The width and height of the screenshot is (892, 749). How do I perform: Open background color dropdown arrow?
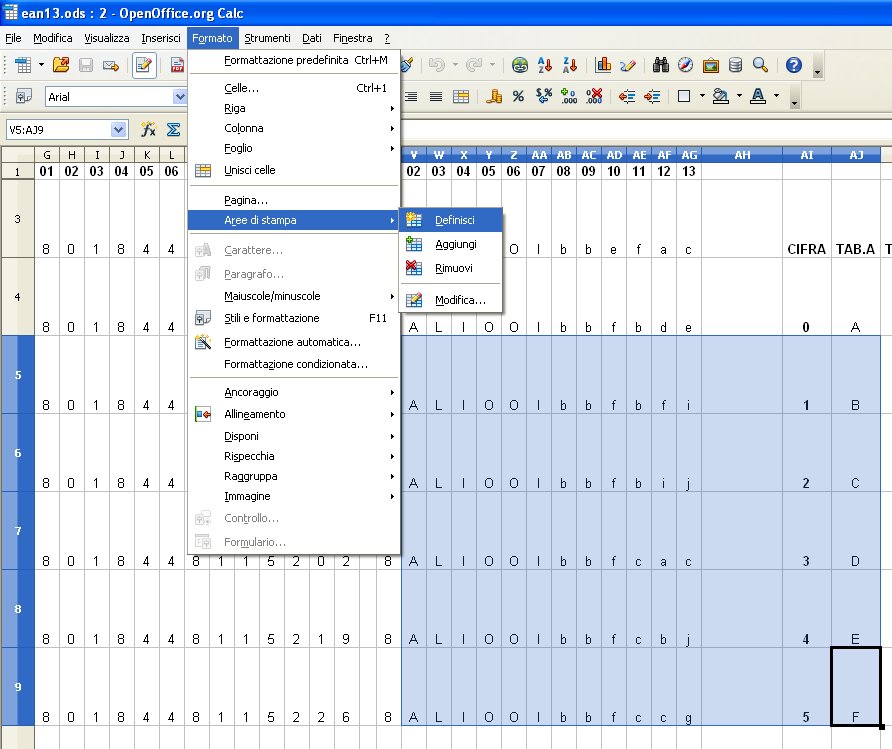739,96
